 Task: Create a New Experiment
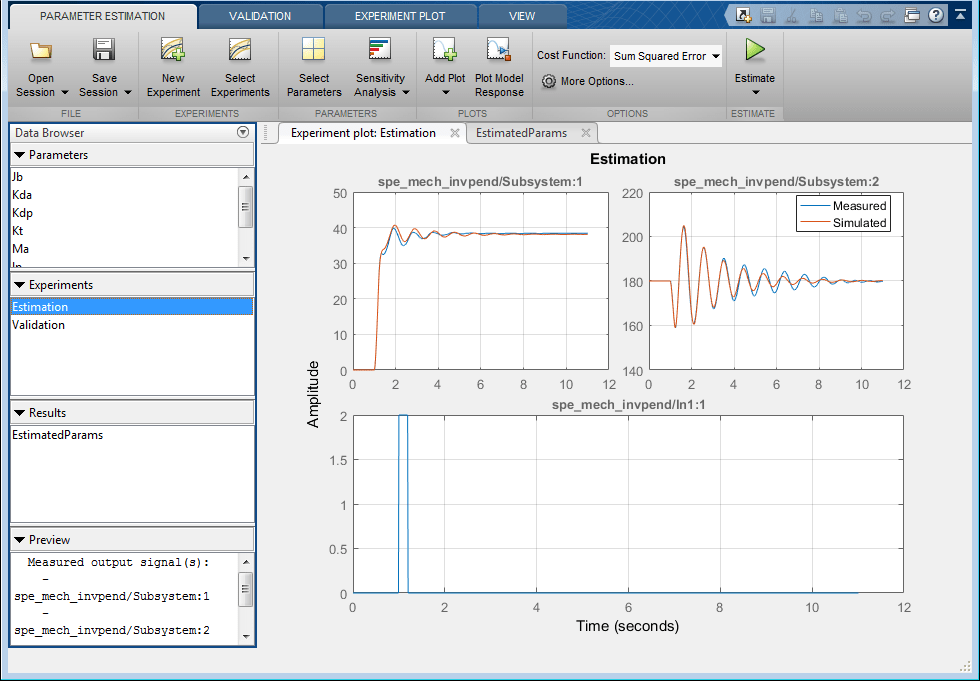point(173,67)
